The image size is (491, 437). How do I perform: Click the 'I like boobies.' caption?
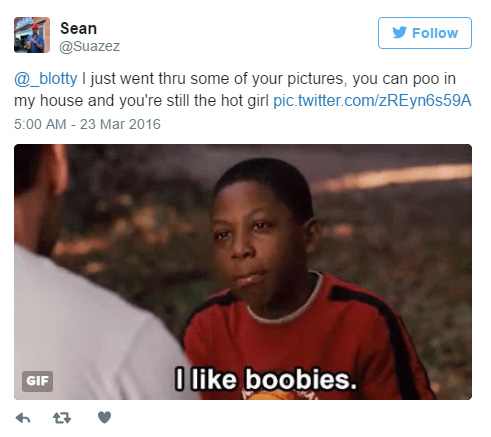[266, 379]
